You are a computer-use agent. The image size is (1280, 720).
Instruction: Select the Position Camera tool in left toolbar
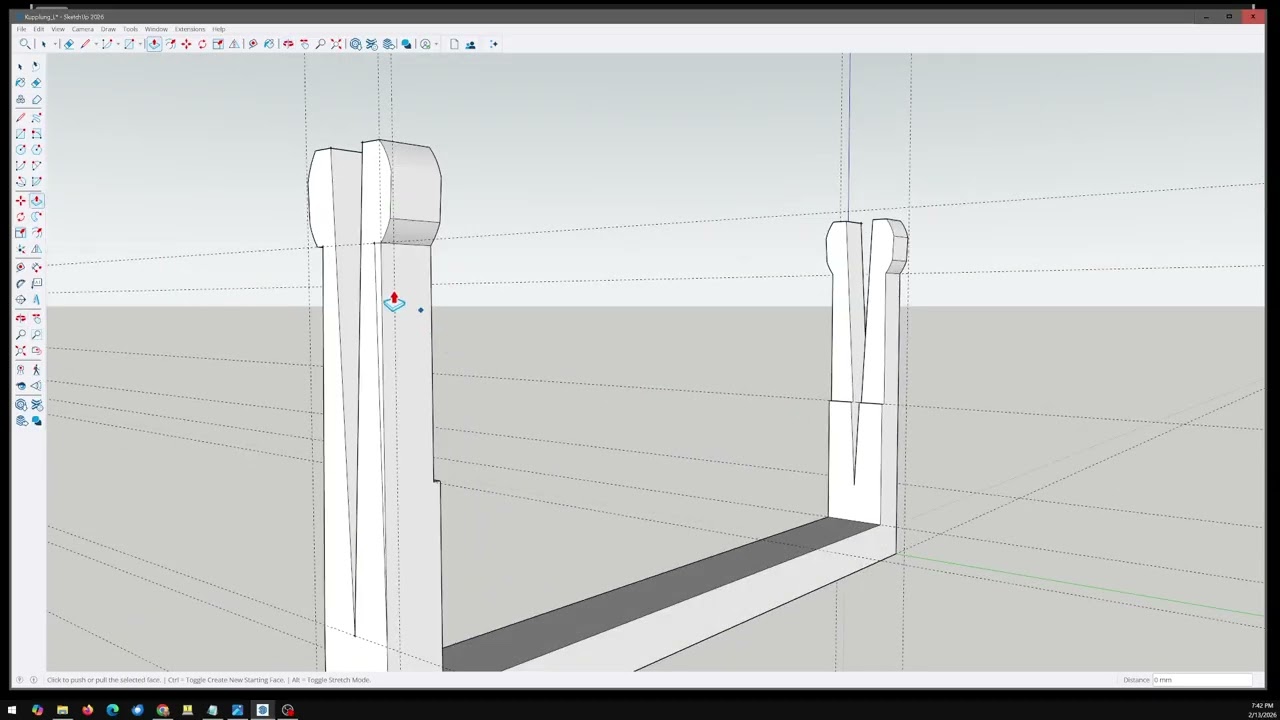point(20,370)
